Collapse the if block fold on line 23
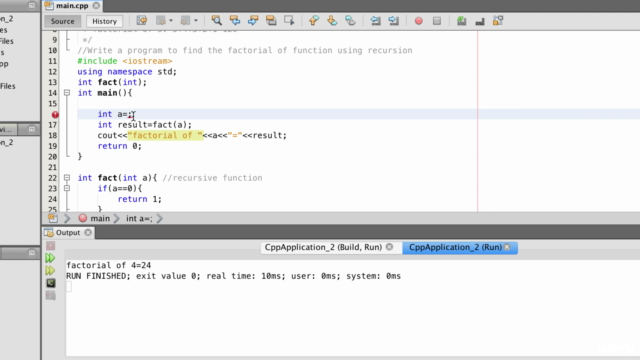Viewport: 640px width, 360px height. point(67,188)
